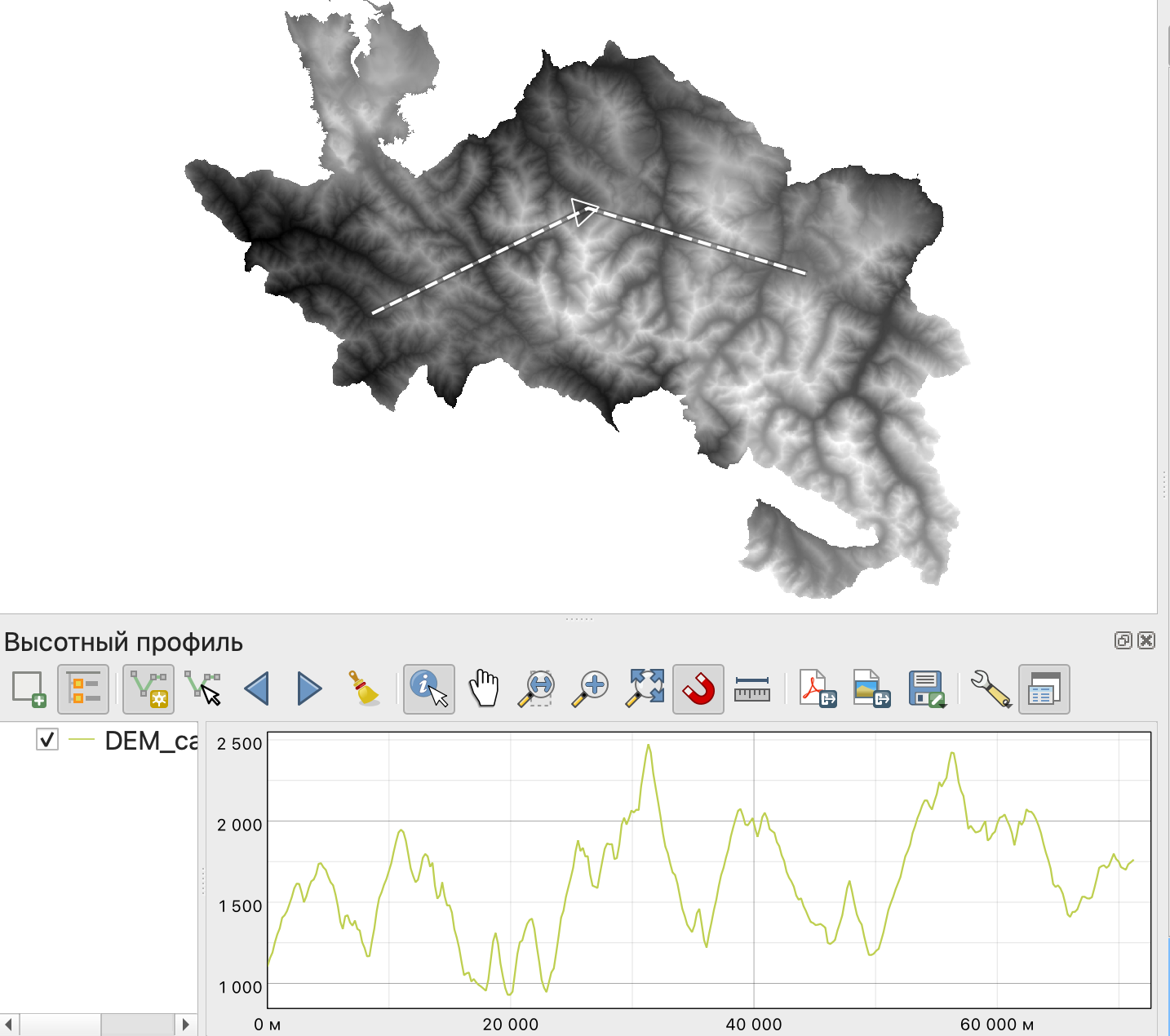Activate the Capture Curve drawing tool

coord(148,689)
